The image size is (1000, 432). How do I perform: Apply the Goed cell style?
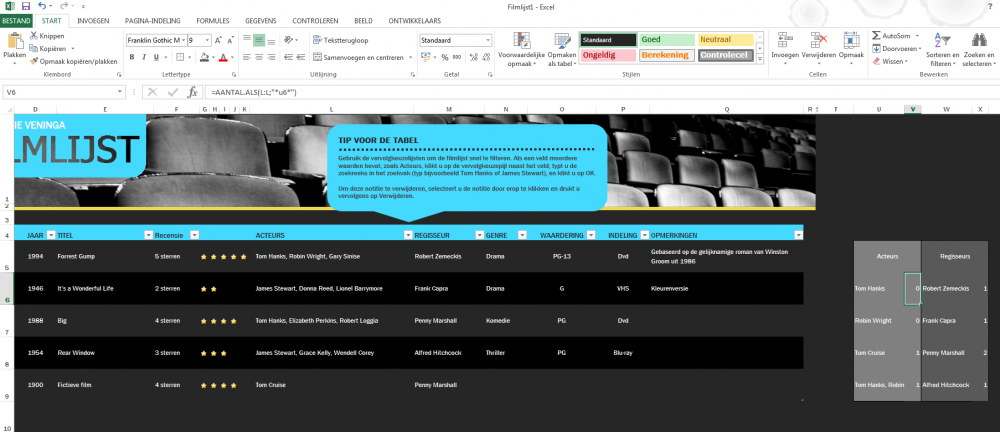click(666, 40)
